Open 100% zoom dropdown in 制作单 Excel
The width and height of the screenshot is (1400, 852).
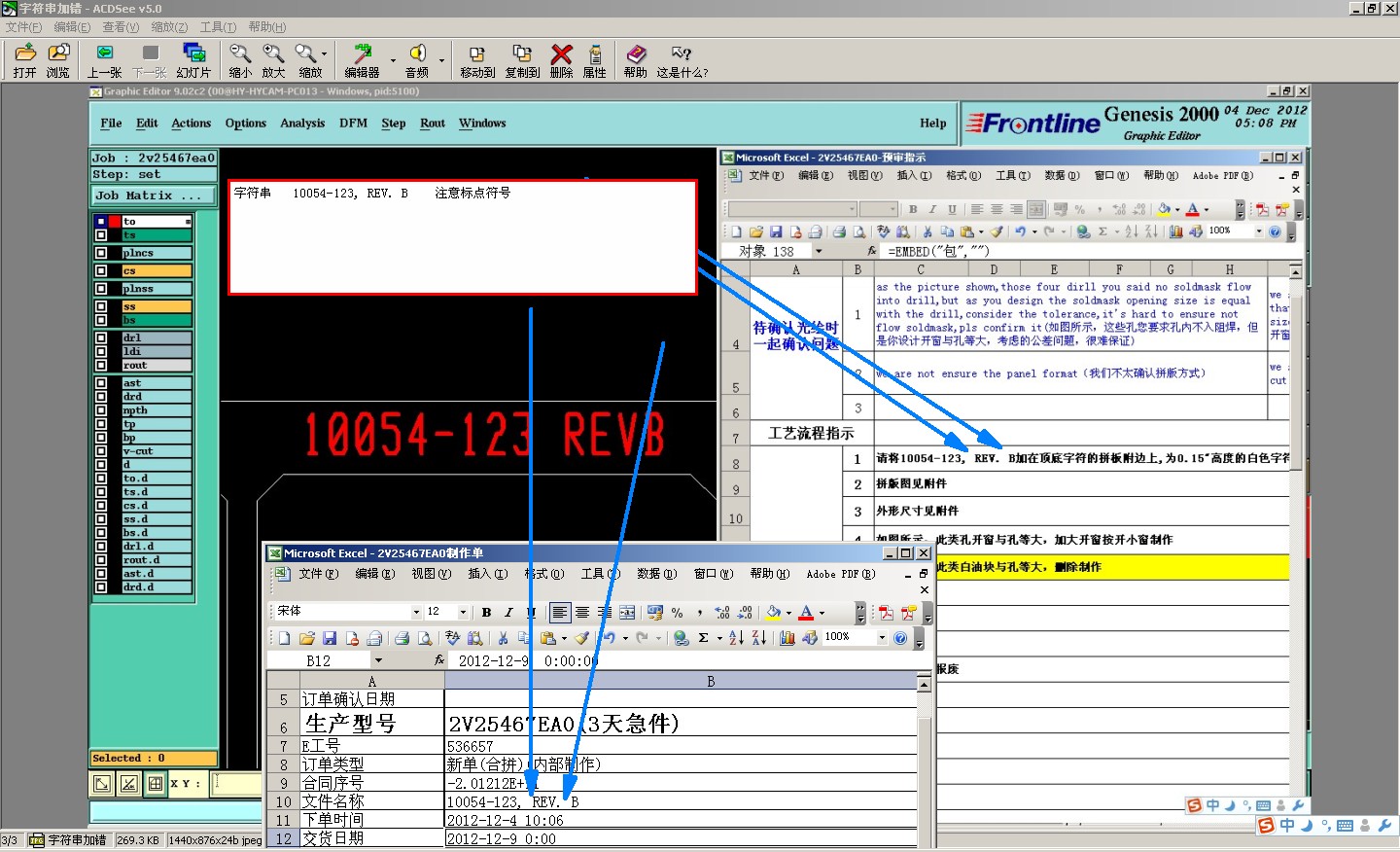click(882, 638)
